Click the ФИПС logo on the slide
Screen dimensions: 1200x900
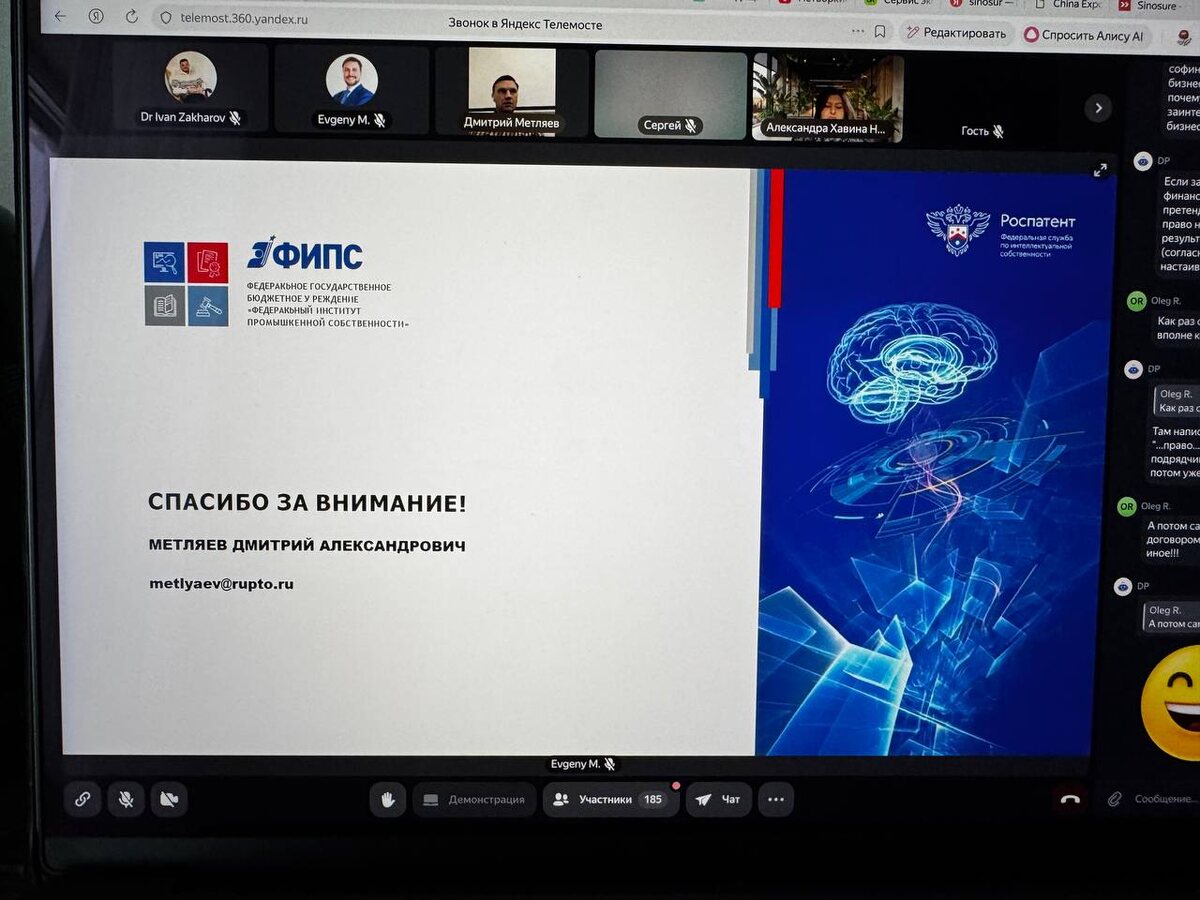(x=305, y=254)
